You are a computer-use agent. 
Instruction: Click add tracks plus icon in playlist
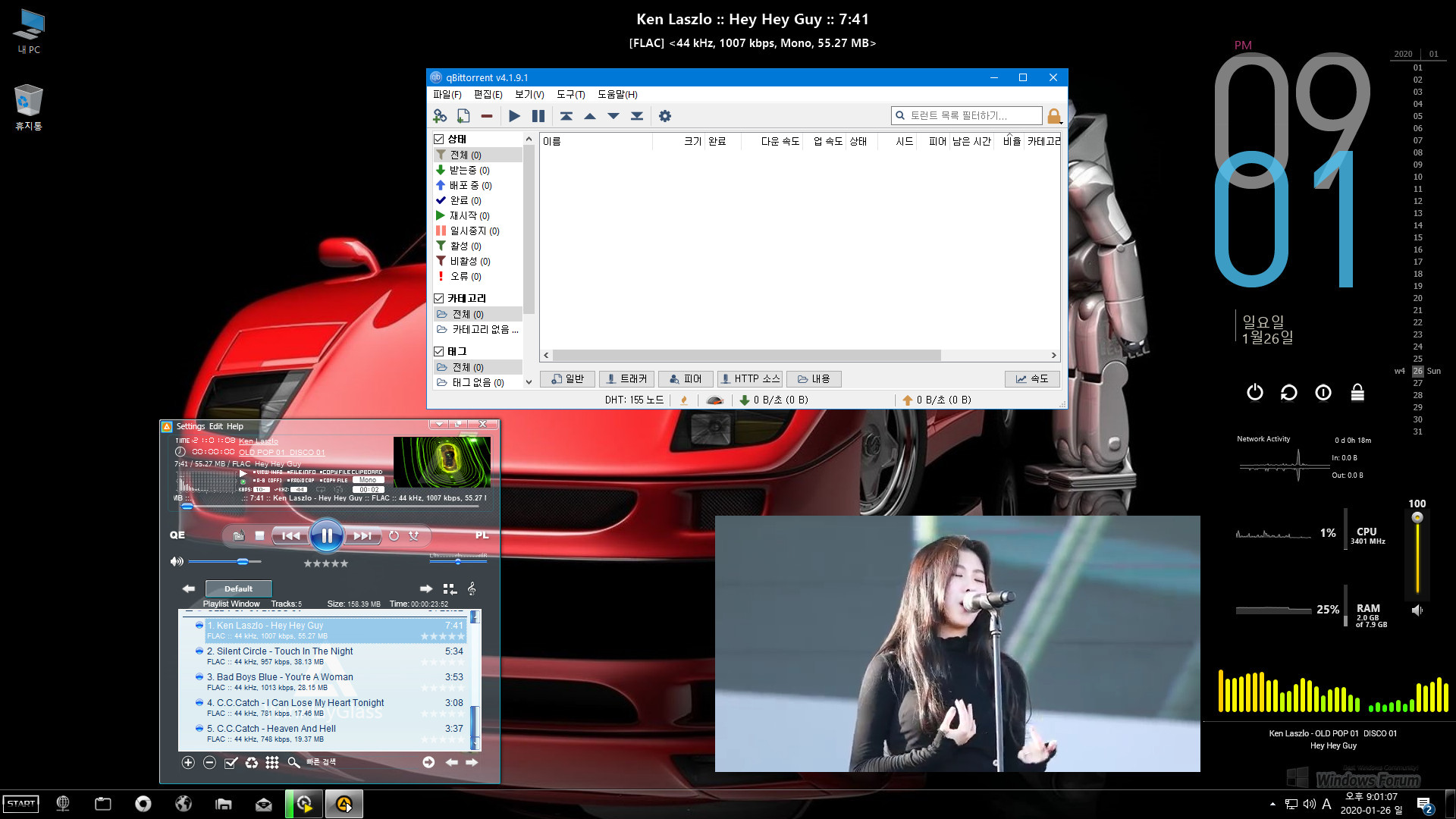(188, 762)
